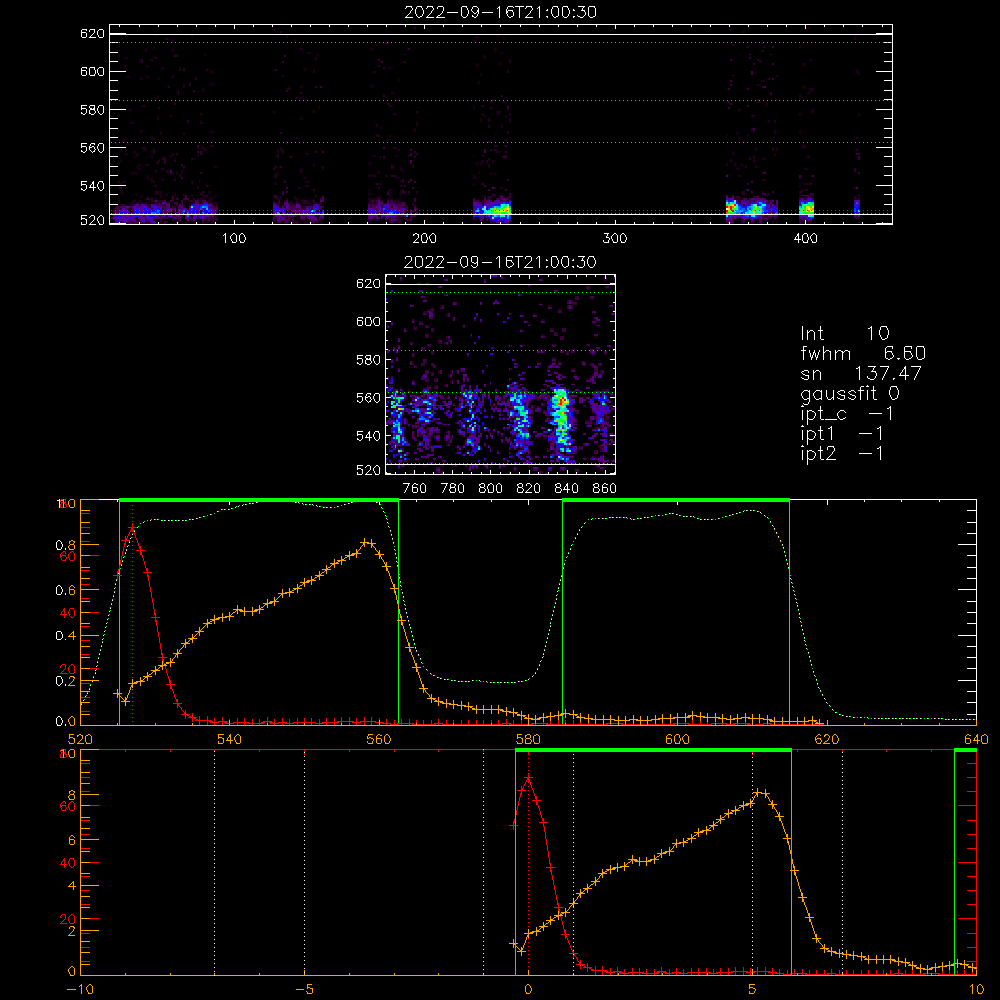Select the "sn 137.47" parameter line
Image resolution: width=1000 pixels, height=1000 pixels.
coord(861,373)
